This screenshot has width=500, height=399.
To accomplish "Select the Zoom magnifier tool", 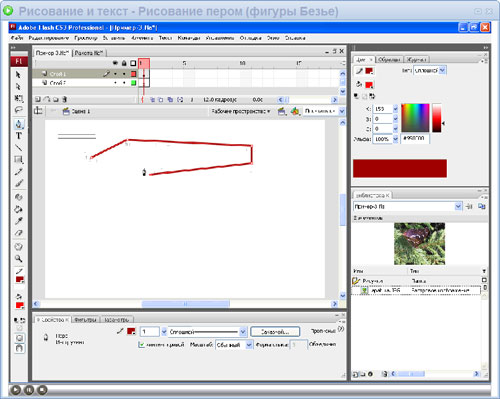I will (19, 259).
